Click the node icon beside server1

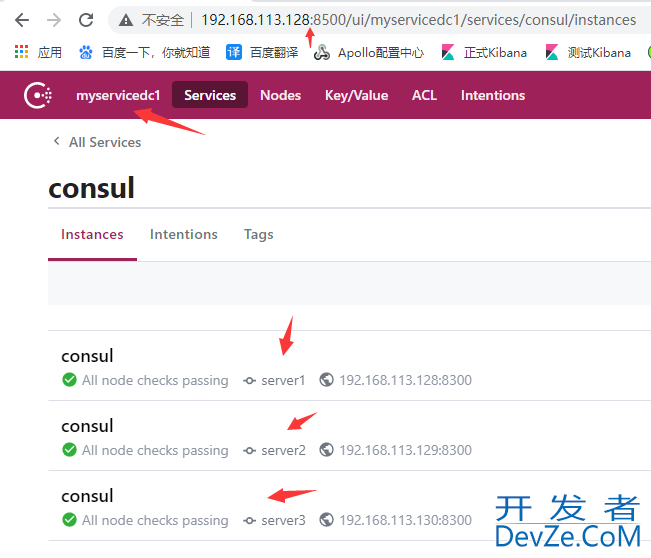click(249, 380)
